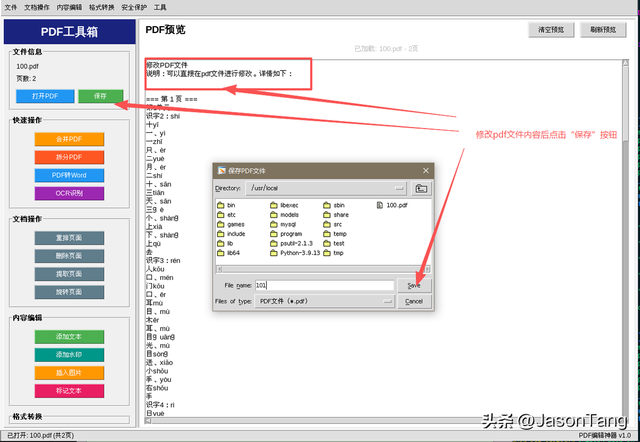Image resolution: width=640 pixels, height=442 pixels.
Task: Select the games folder icon
Action: [221, 224]
